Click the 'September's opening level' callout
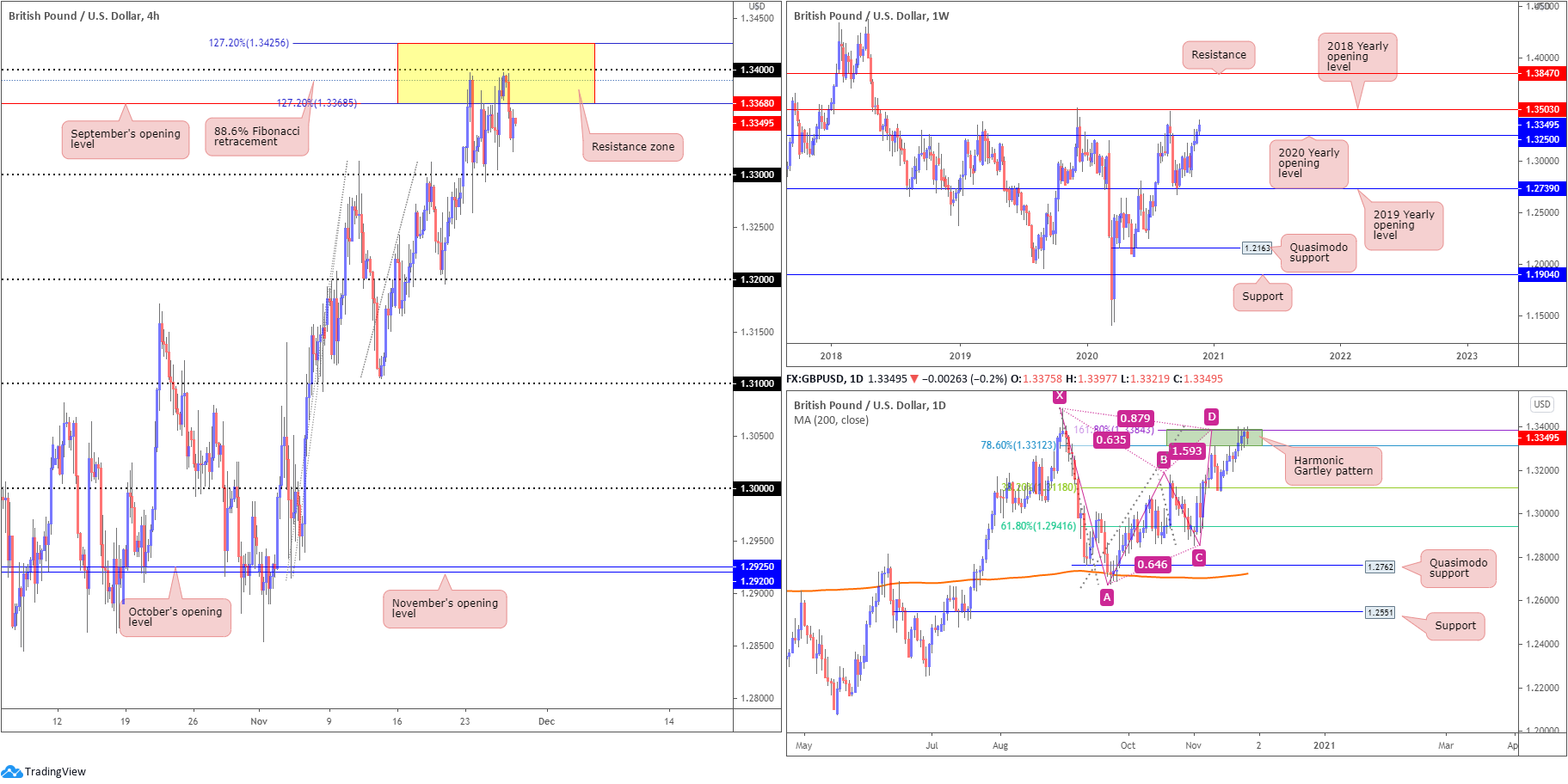 click(x=126, y=139)
